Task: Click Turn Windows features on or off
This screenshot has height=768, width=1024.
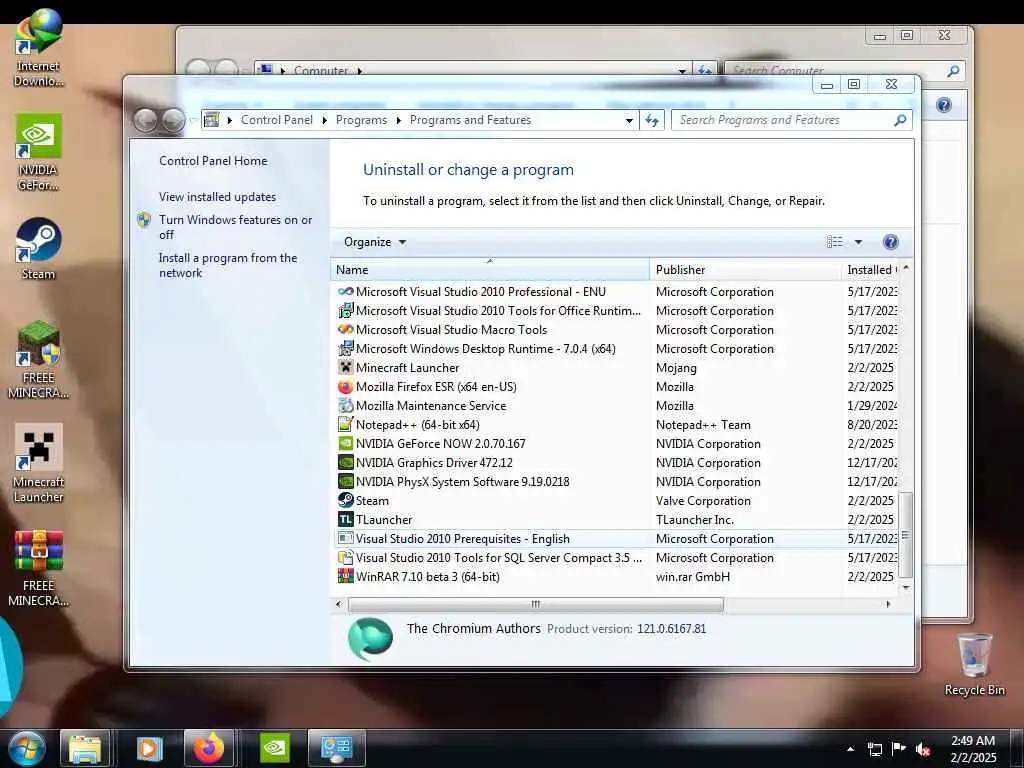Action: pyautogui.click(x=236, y=227)
